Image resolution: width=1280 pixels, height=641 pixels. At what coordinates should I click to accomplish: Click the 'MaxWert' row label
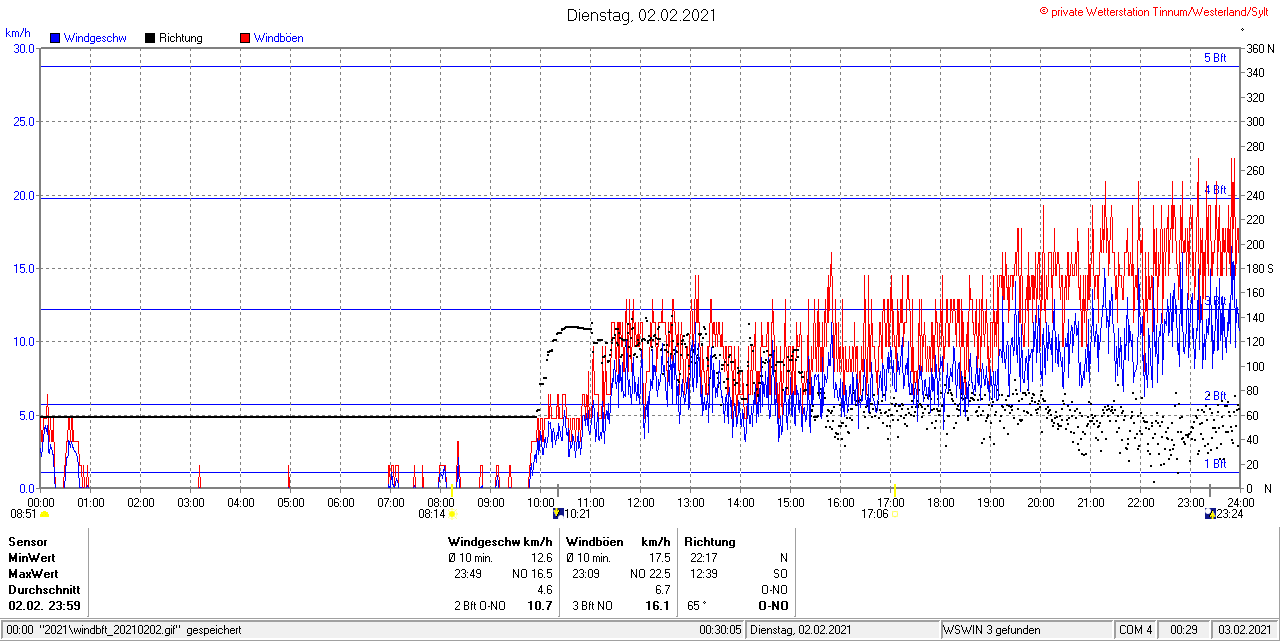pos(34,574)
